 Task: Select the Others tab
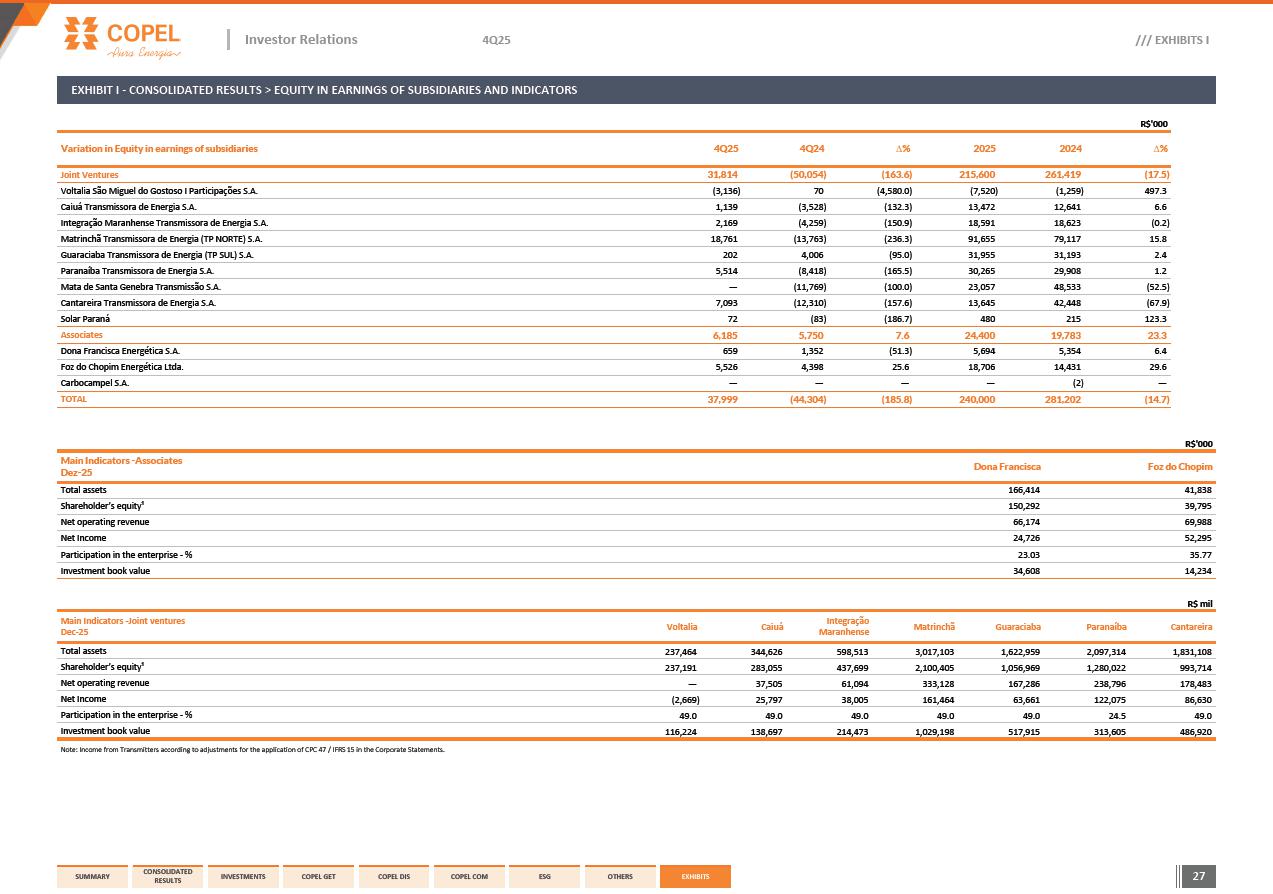(x=620, y=877)
